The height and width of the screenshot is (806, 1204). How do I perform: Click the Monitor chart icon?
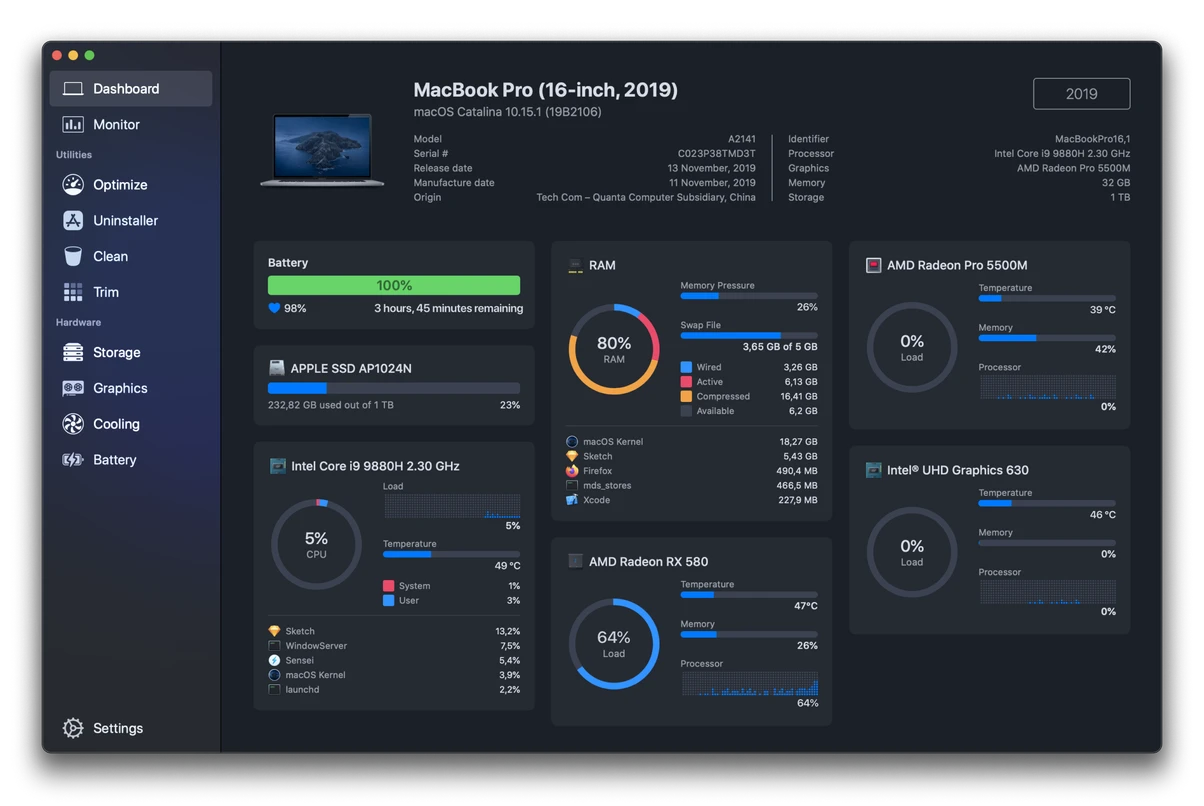73,125
